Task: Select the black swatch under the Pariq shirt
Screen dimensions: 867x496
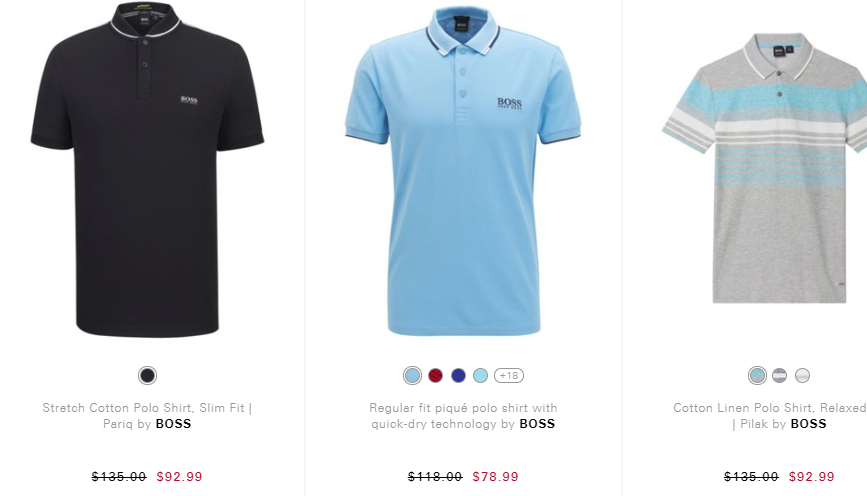Action: coord(147,376)
